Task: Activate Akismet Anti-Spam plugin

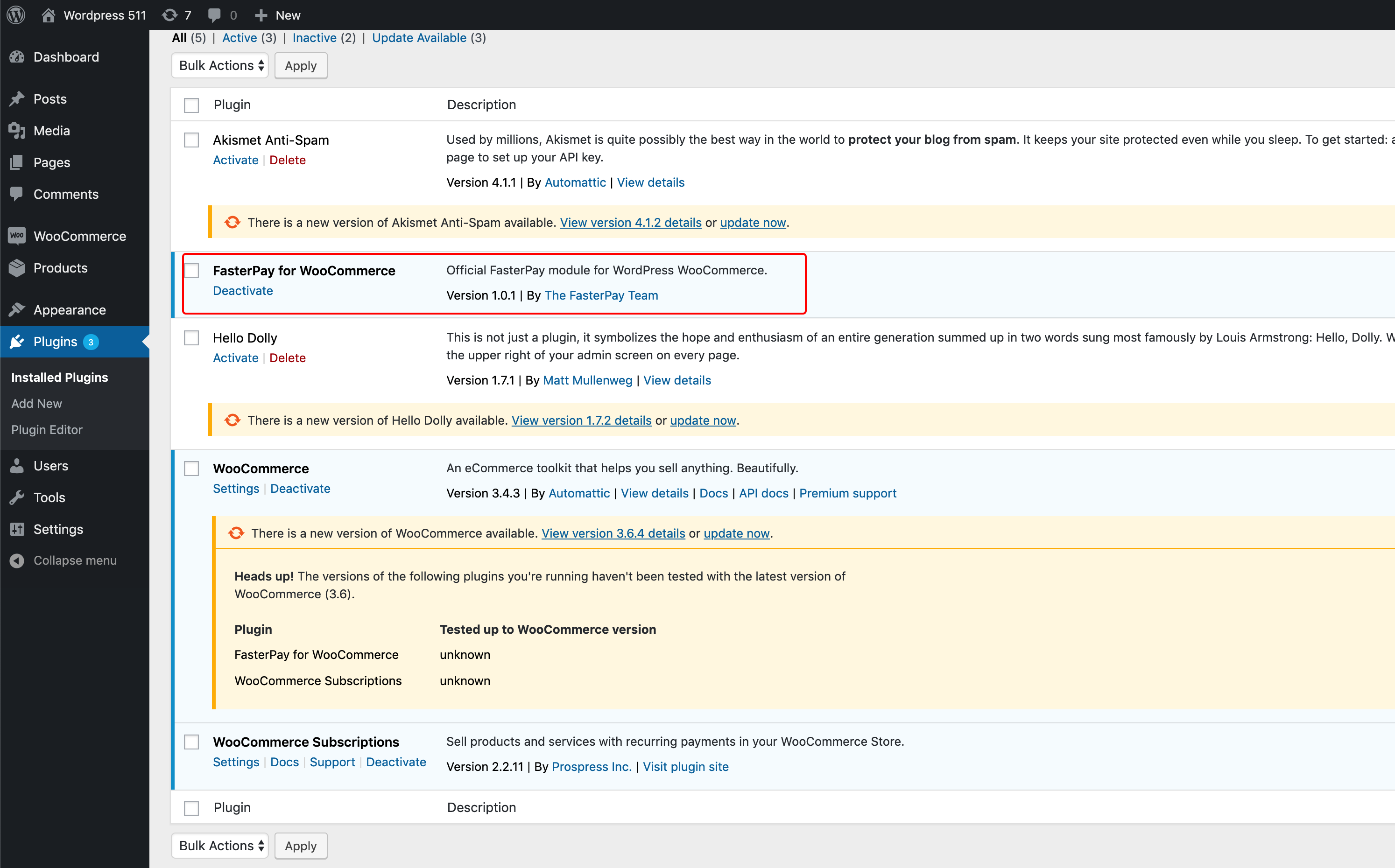Action: [235, 160]
